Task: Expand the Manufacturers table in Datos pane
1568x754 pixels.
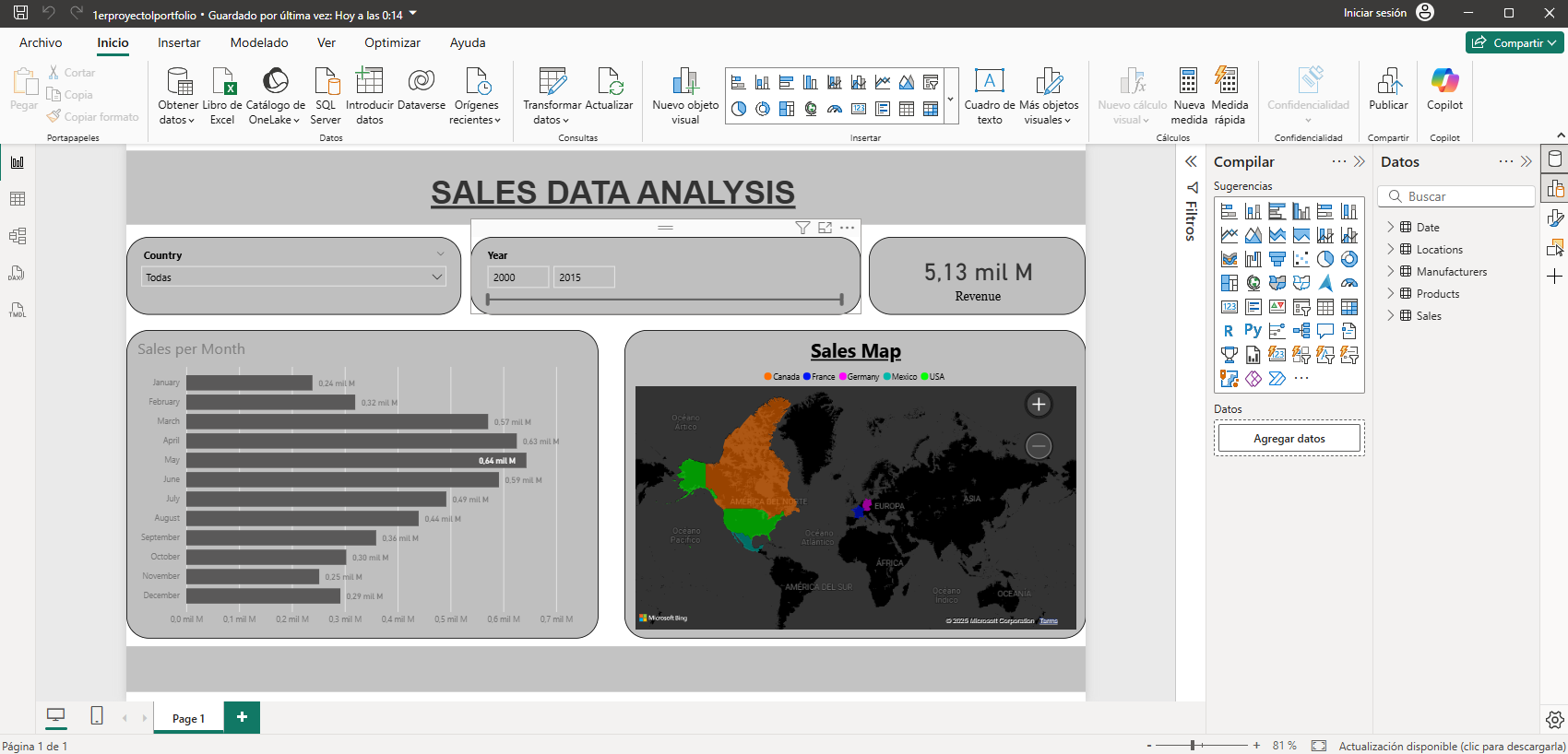Action: tap(1391, 271)
